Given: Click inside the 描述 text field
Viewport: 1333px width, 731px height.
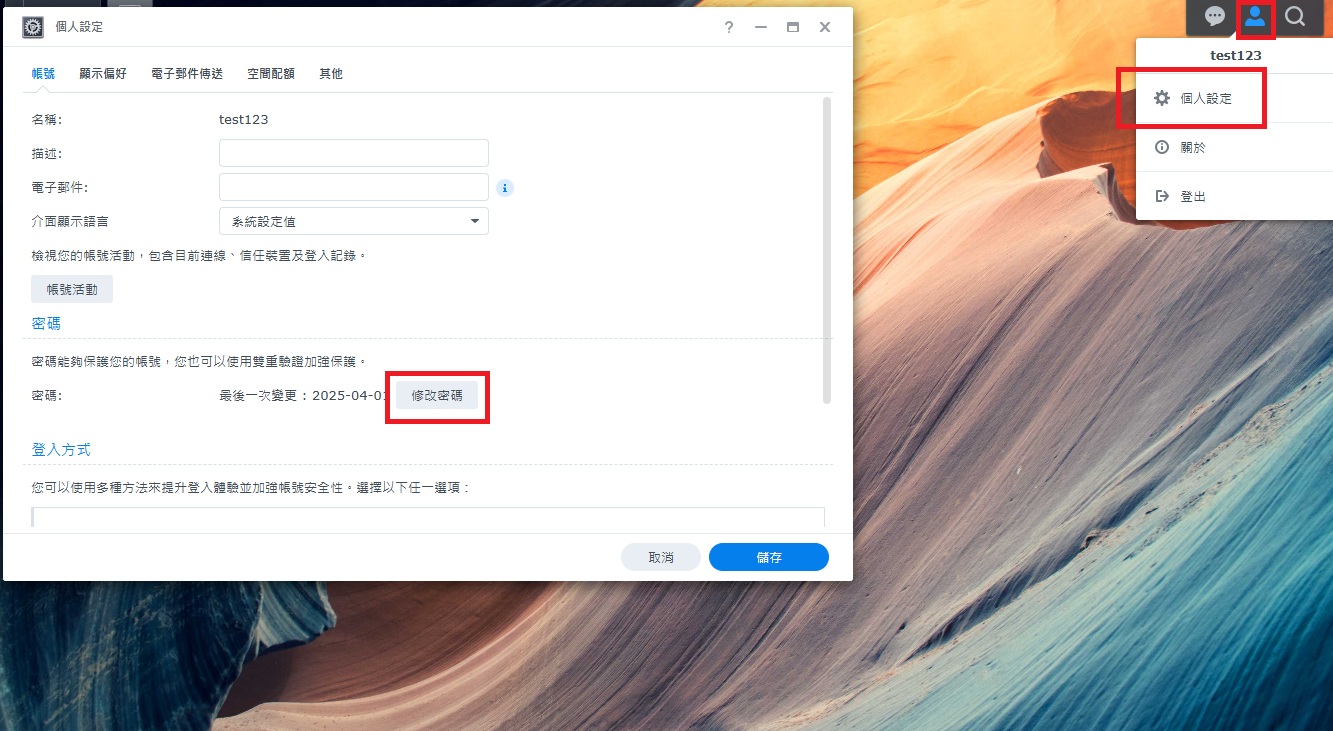Looking at the screenshot, I should 353,152.
